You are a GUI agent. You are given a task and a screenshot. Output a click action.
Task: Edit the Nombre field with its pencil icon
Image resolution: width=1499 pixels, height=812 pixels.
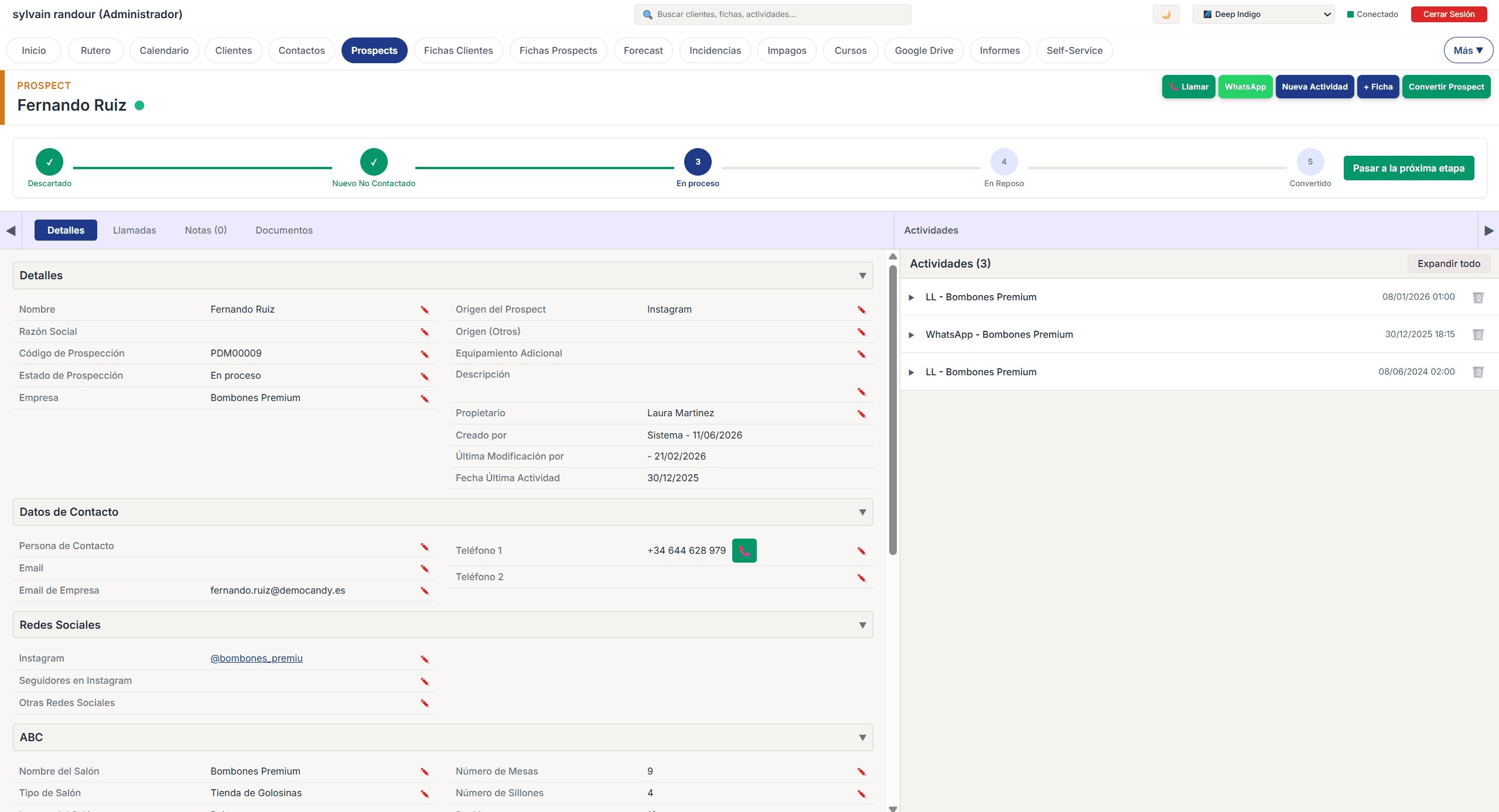click(425, 310)
